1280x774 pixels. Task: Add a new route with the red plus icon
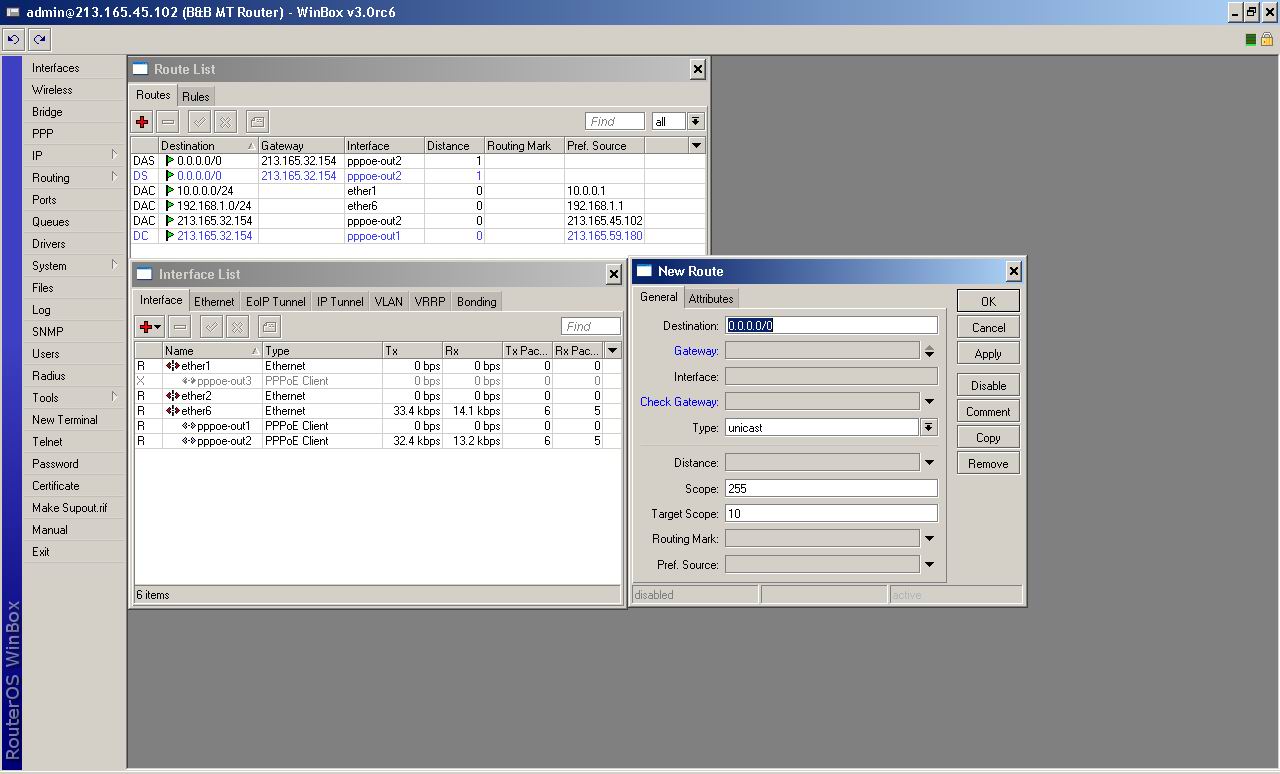142,121
